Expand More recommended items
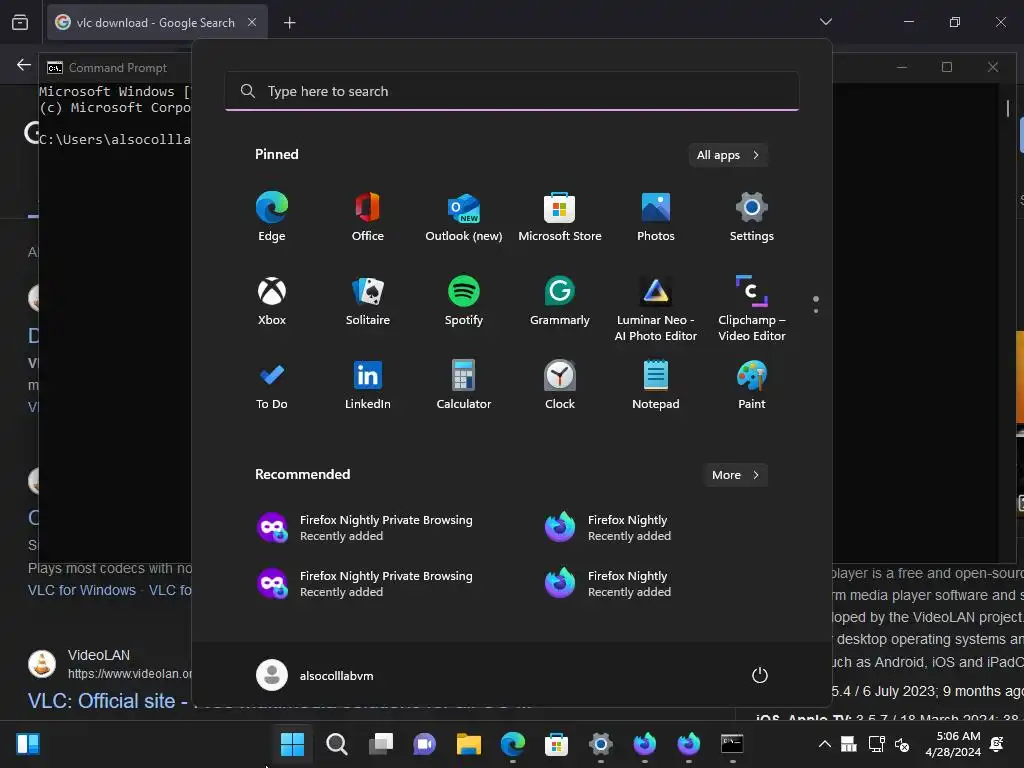The height and width of the screenshot is (768, 1024). pyautogui.click(x=735, y=475)
